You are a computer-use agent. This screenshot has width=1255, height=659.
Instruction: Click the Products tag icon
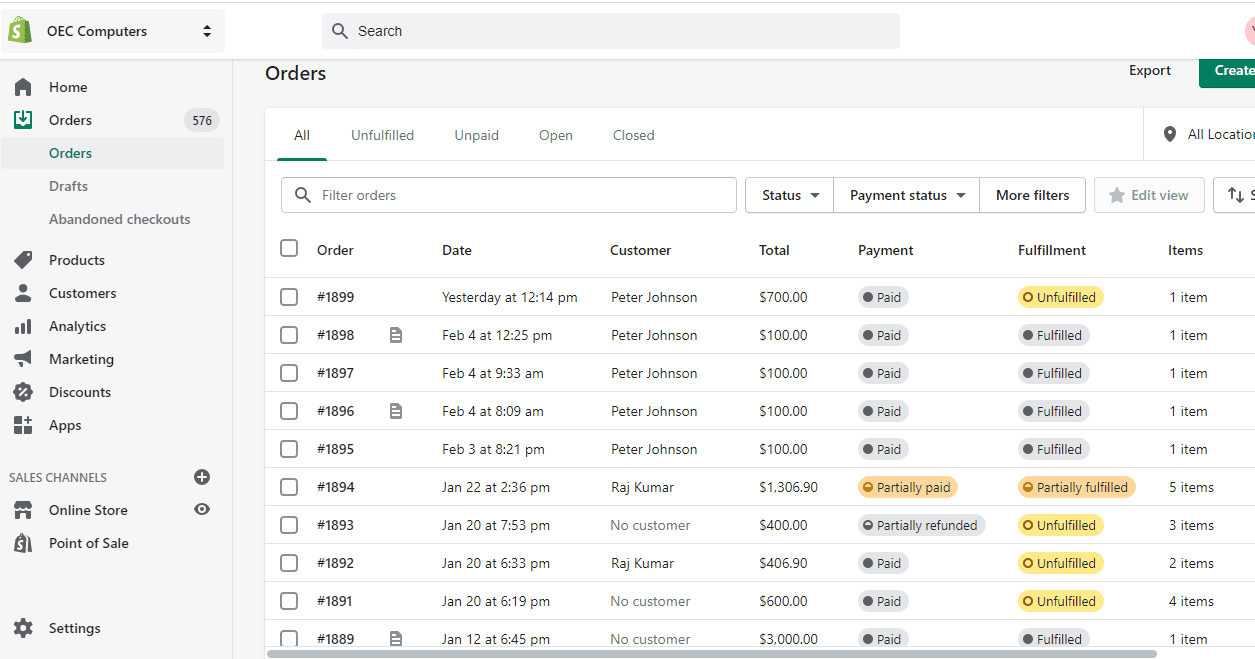(x=23, y=260)
